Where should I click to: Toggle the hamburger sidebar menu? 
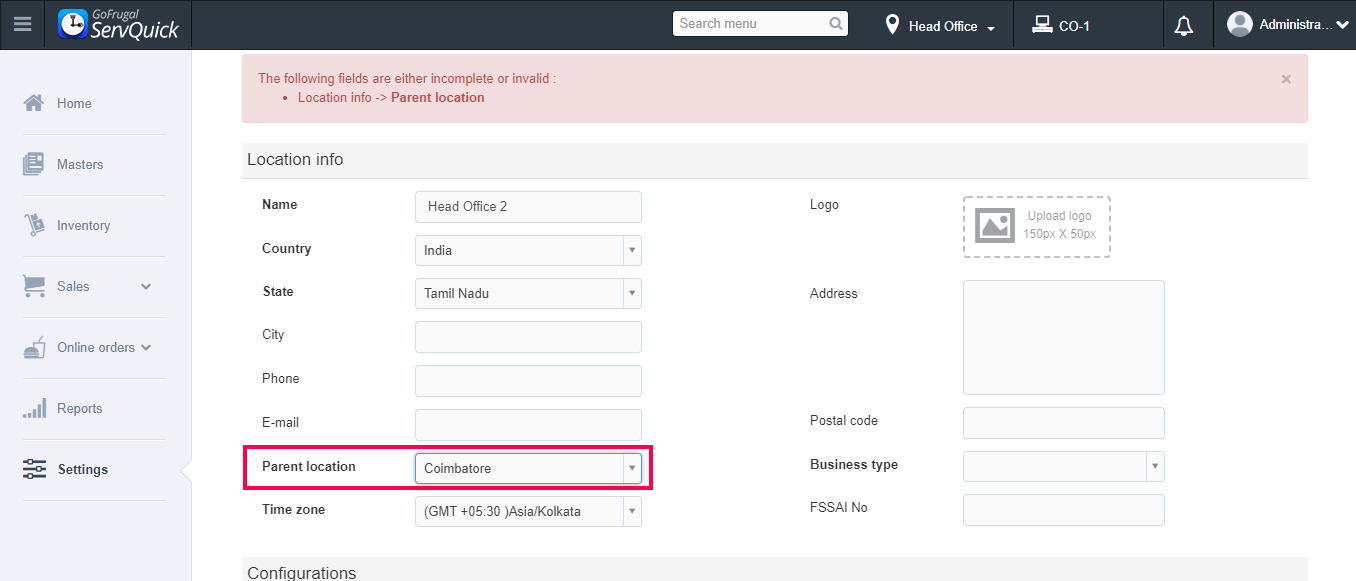(x=22, y=24)
